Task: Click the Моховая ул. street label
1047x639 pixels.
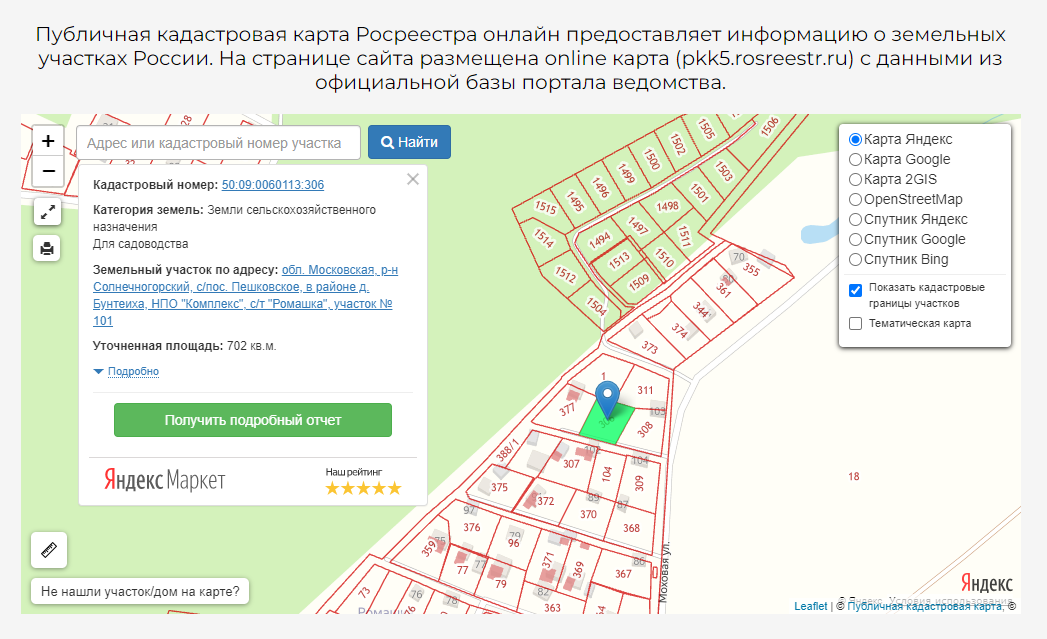Action: 663,573
